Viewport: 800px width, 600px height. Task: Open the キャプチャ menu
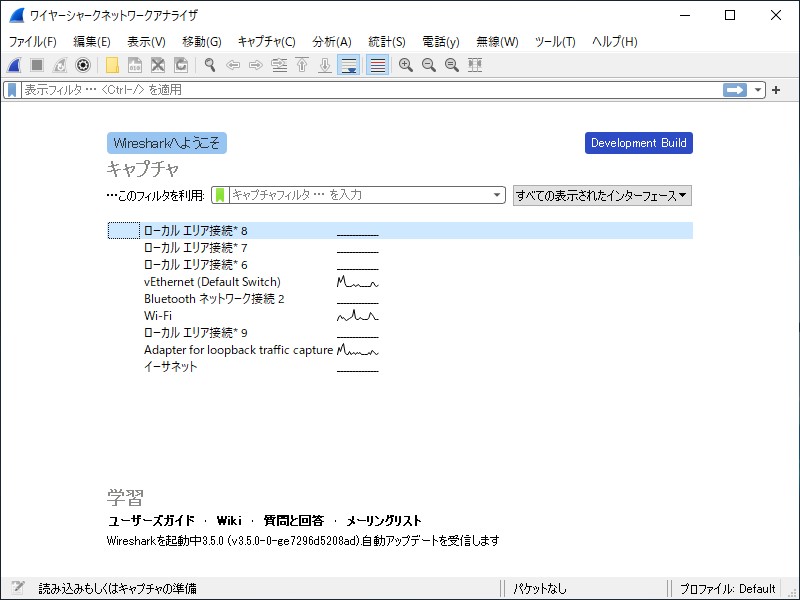(x=264, y=41)
